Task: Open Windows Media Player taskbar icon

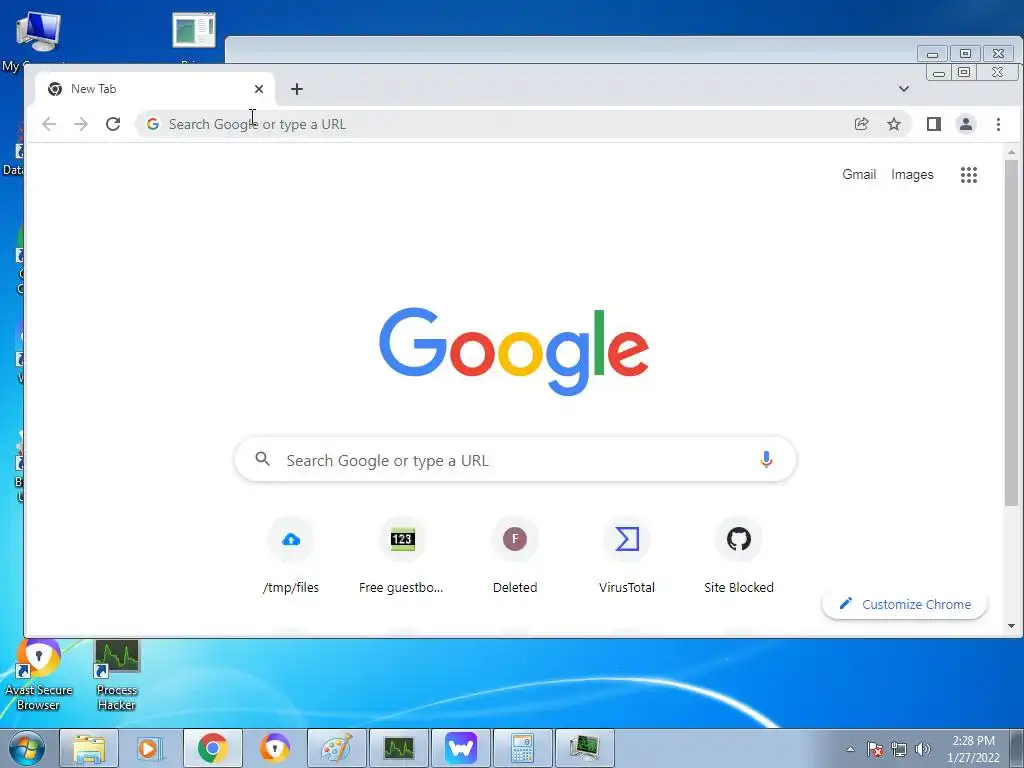Action: (x=150, y=748)
